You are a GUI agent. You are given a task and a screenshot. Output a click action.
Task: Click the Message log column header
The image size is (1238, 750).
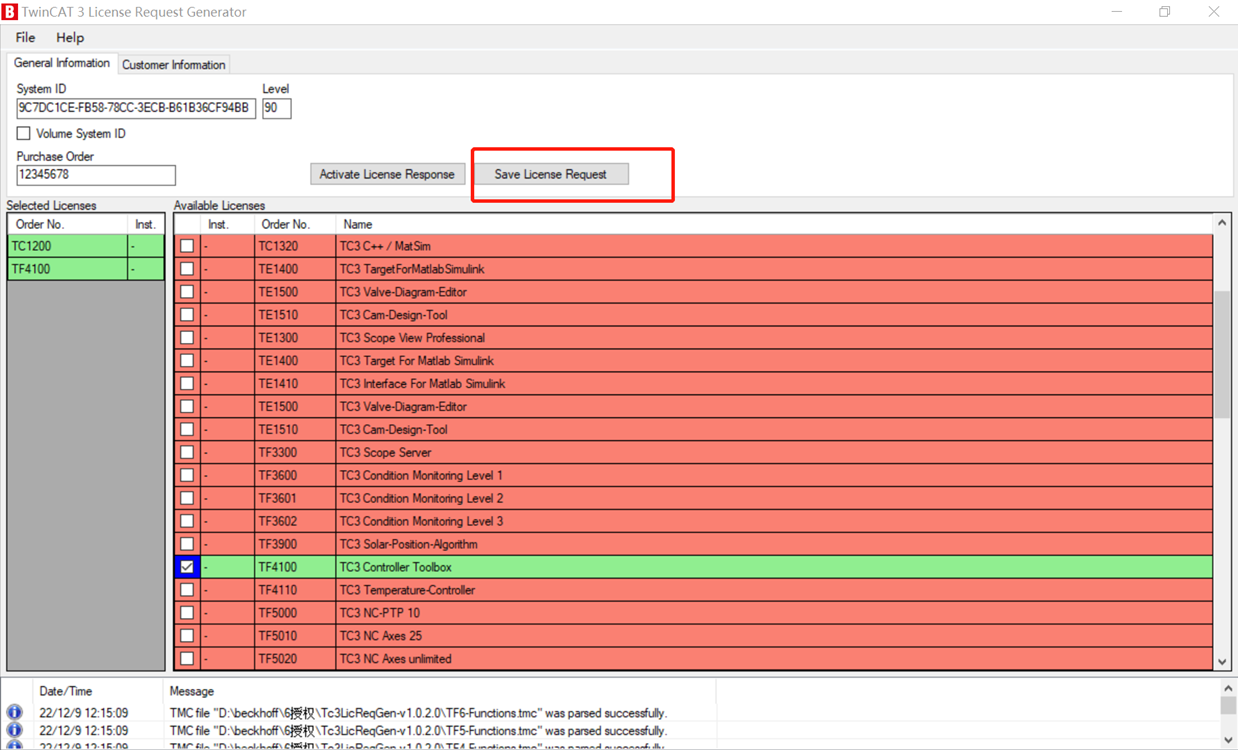(440, 691)
